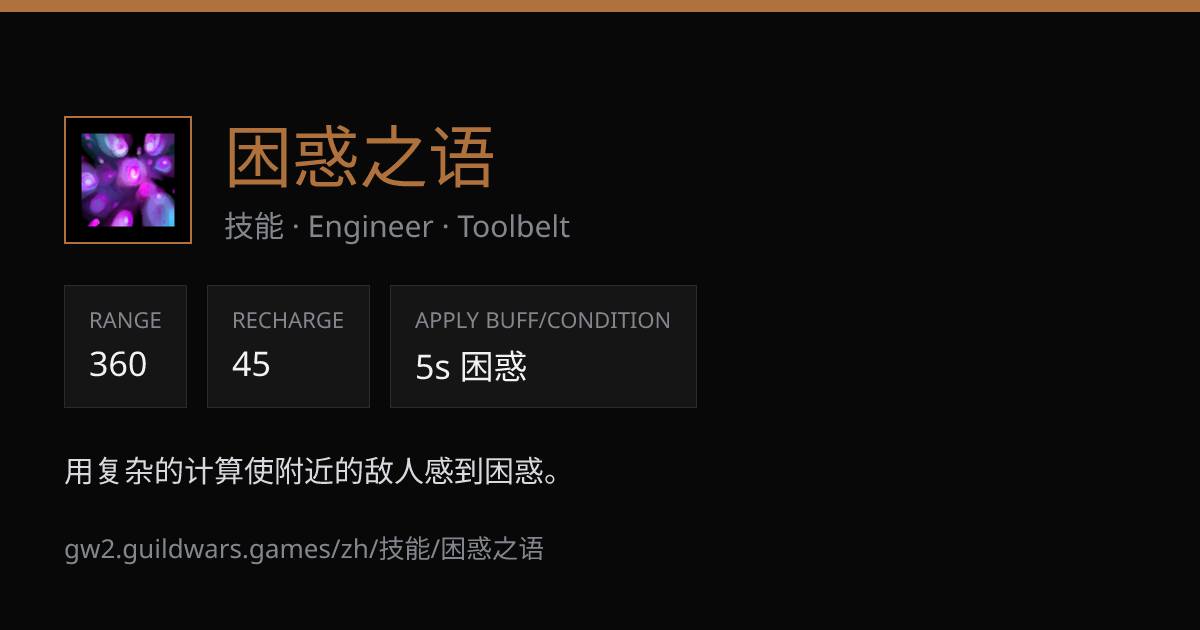Viewport: 1200px width, 630px height.
Task: Click the Toolbelt slot label
Action: (514, 227)
